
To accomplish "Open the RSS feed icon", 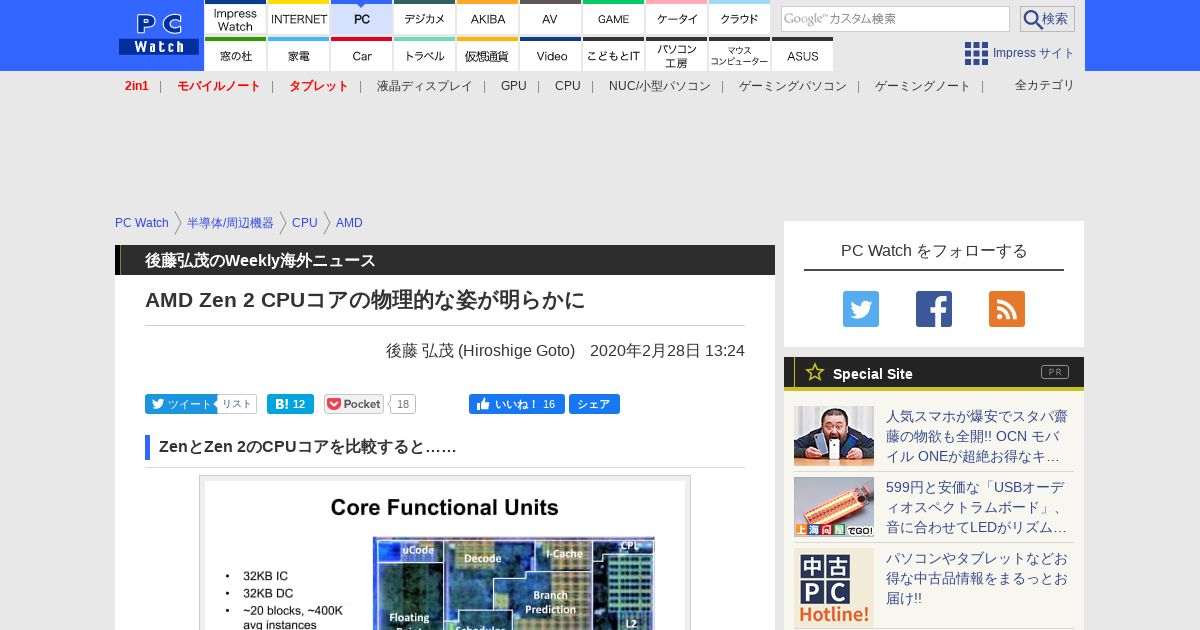I will [1007, 309].
